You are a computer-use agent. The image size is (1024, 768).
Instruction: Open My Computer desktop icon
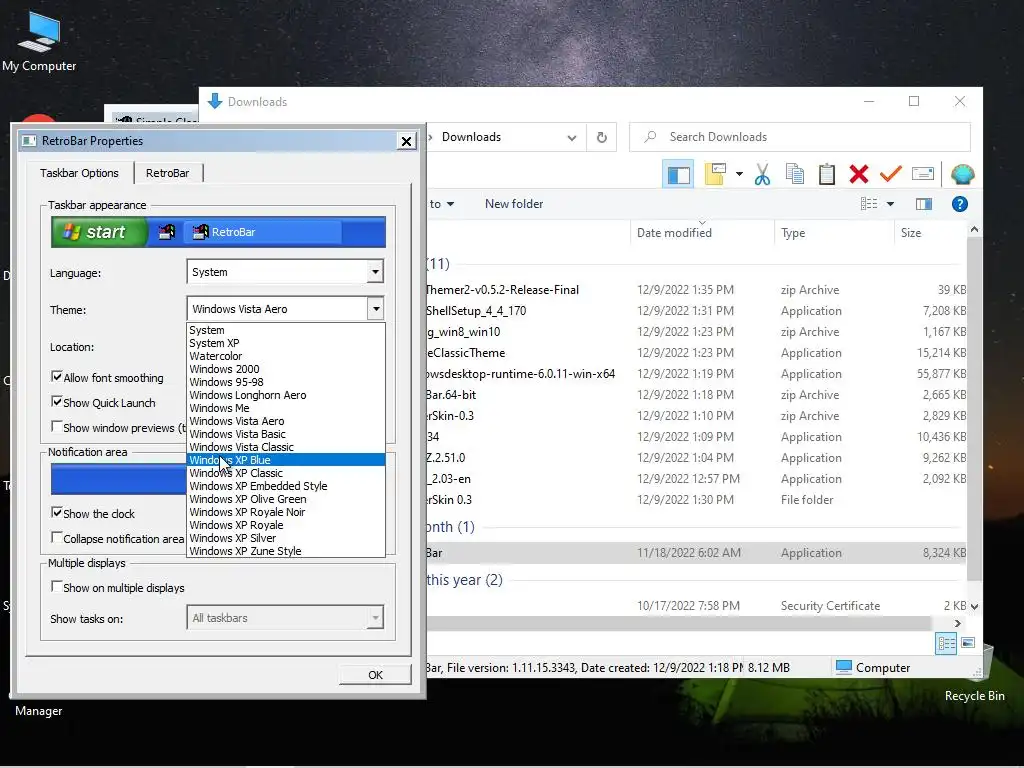click(x=39, y=40)
